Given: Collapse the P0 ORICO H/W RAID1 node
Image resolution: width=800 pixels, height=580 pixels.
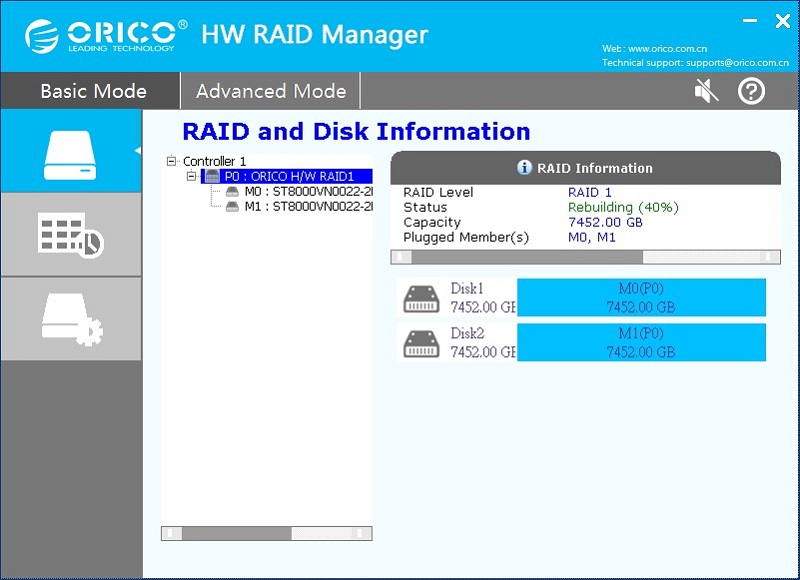Looking at the screenshot, I should pos(192,177).
